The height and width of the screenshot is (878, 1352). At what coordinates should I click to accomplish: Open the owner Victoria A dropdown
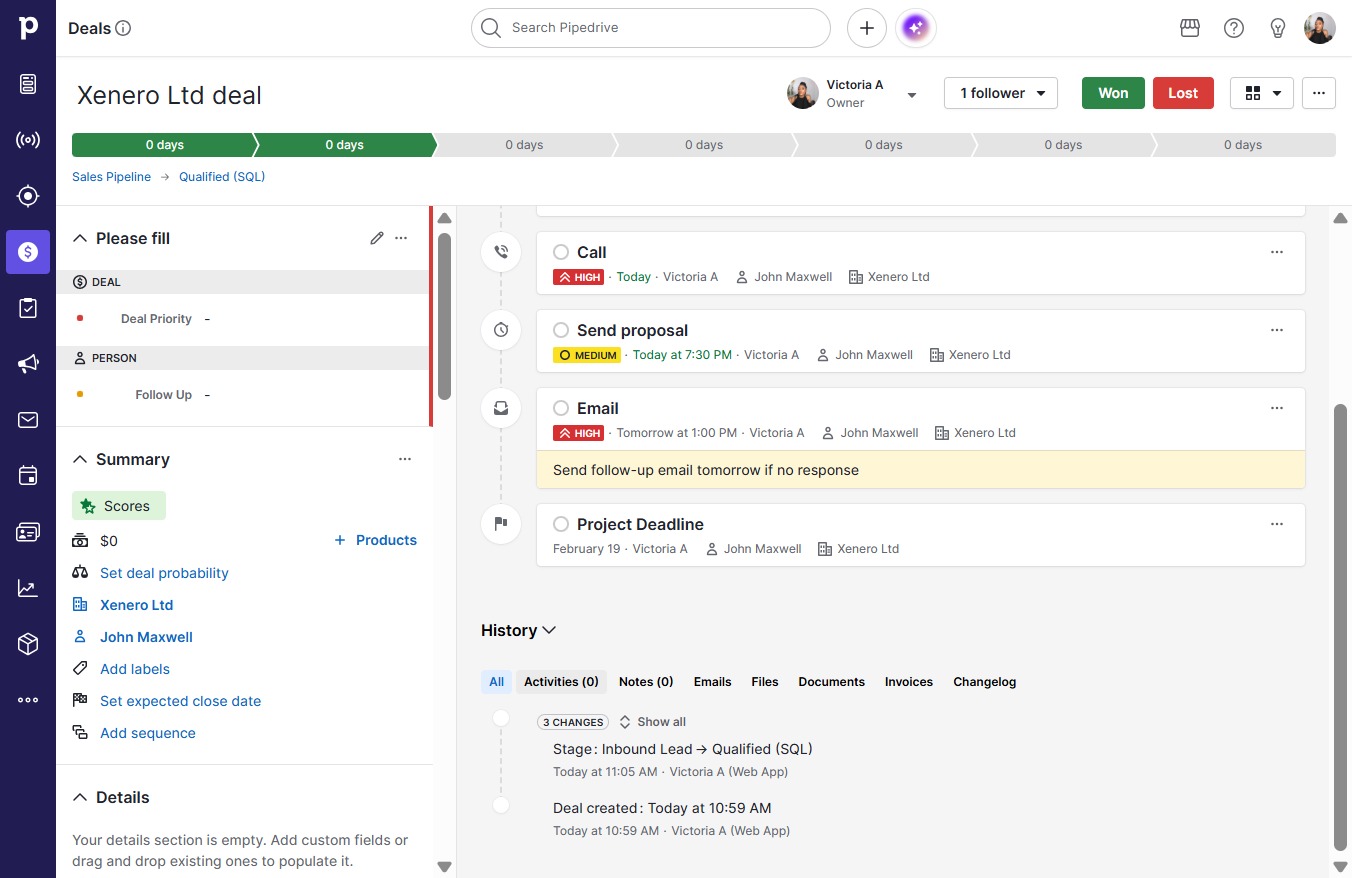(x=912, y=94)
